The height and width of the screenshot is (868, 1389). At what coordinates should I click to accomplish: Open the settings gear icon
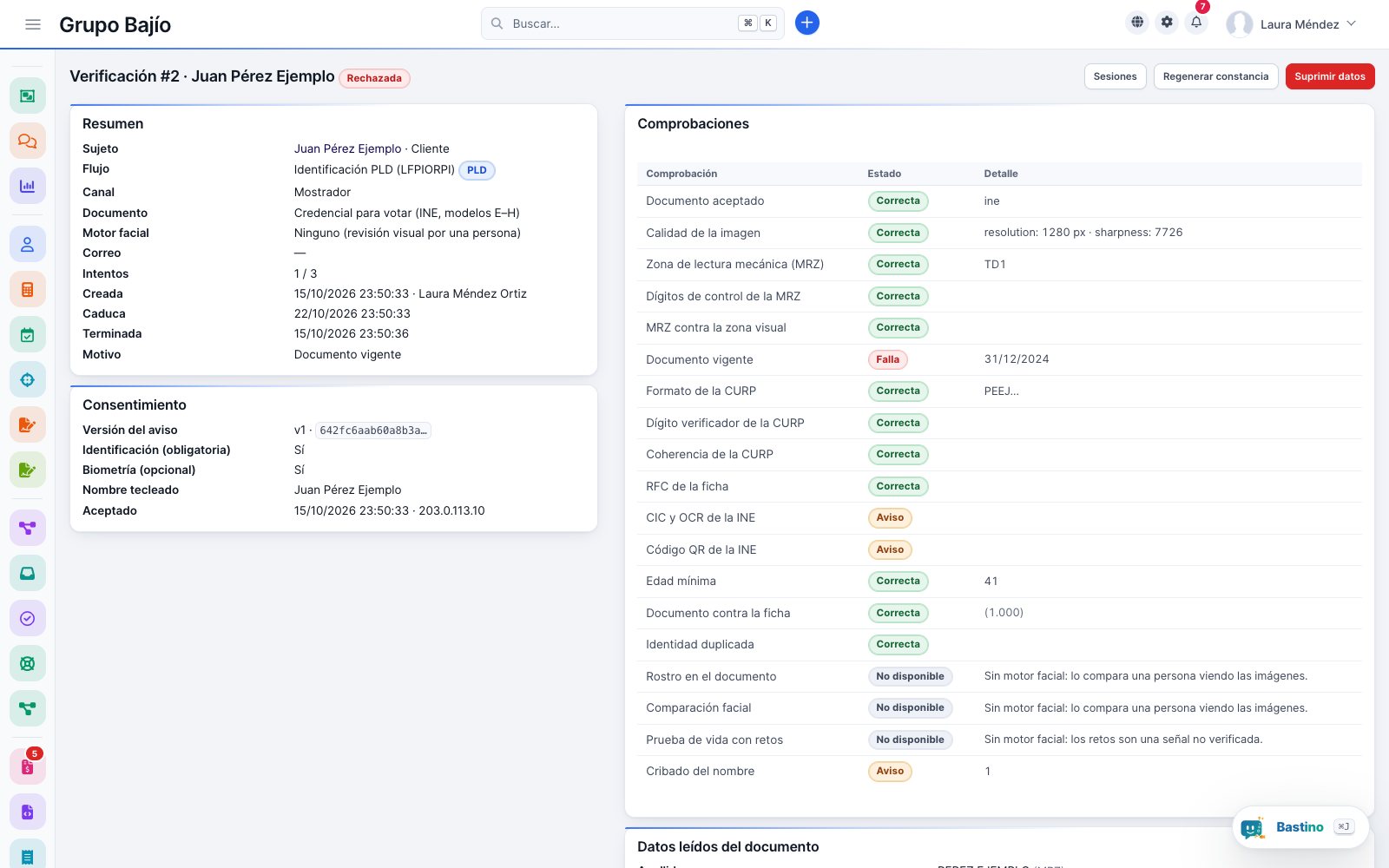[x=1167, y=23]
